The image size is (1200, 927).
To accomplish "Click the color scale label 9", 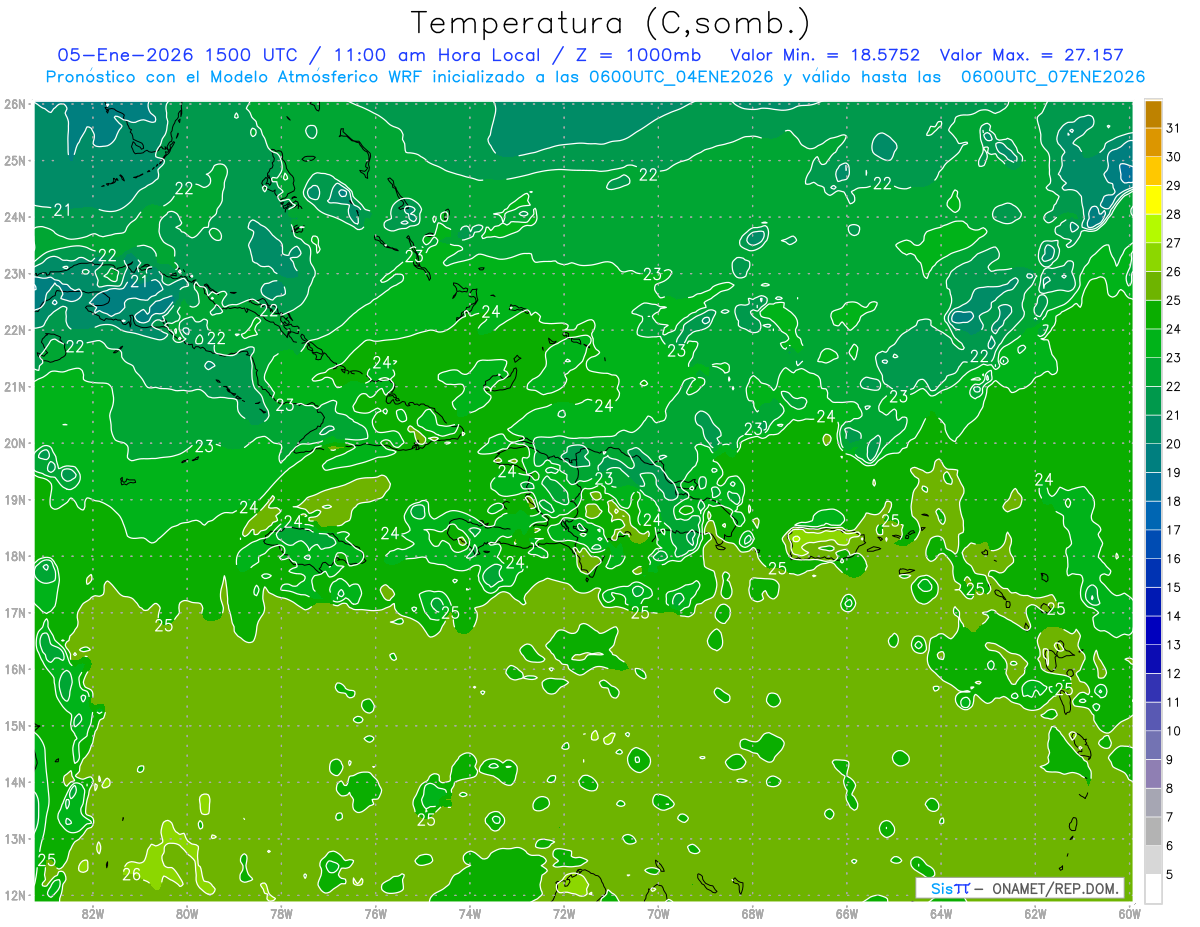I will pos(1170,759).
